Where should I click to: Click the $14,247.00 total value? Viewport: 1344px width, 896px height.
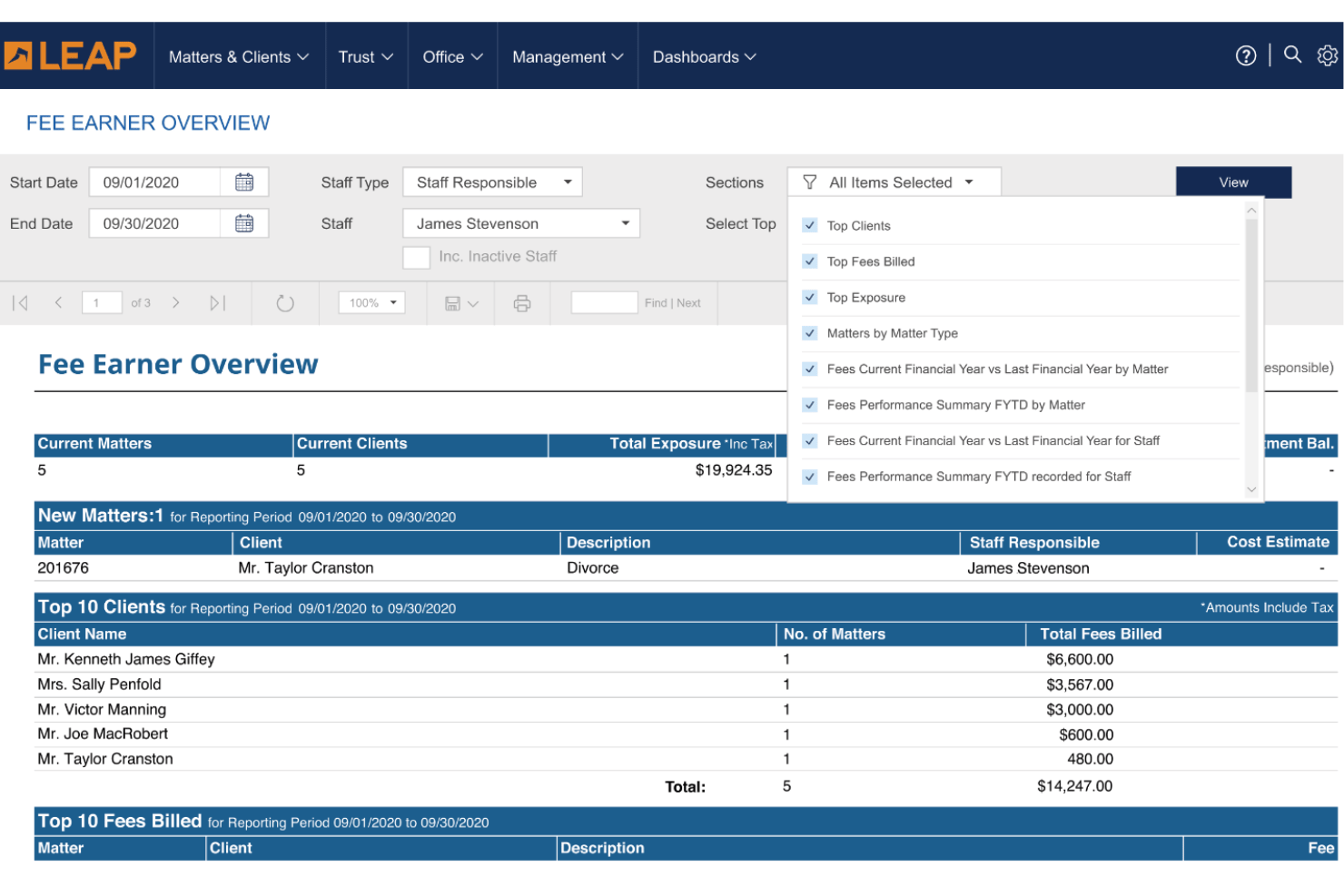[x=1075, y=786]
